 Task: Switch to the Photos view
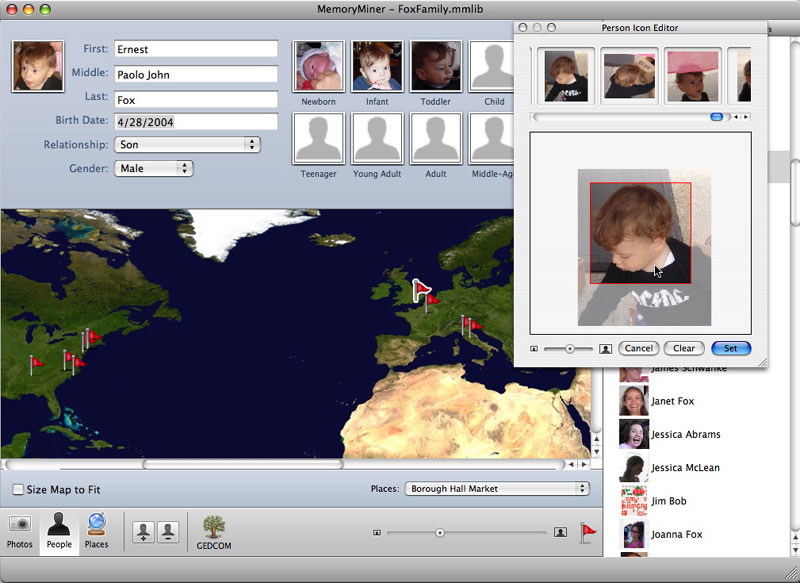[19, 530]
